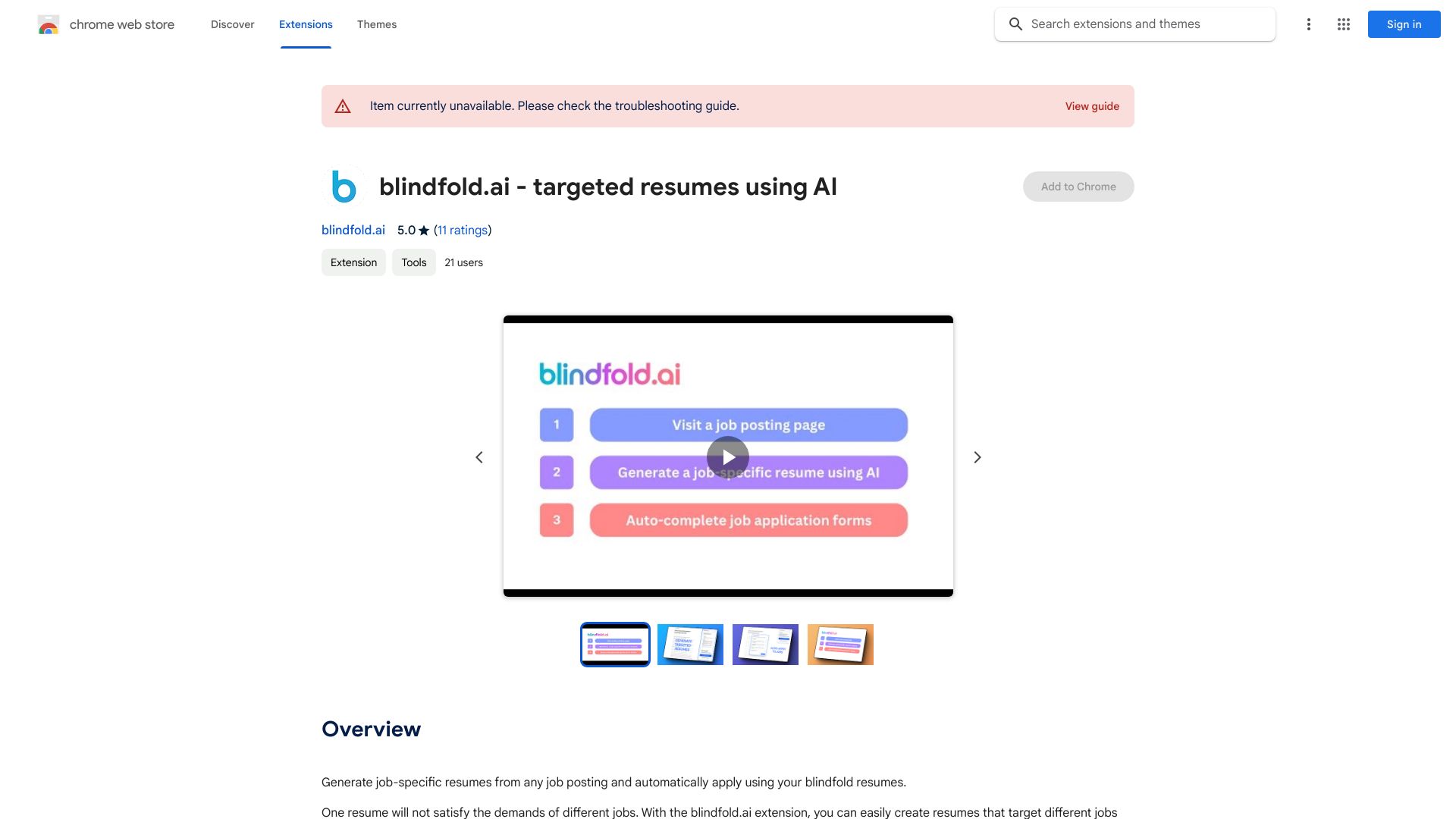Image resolution: width=1456 pixels, height=819 pixels.
Task: Click the Themes tab
Action: pos(377,24)
